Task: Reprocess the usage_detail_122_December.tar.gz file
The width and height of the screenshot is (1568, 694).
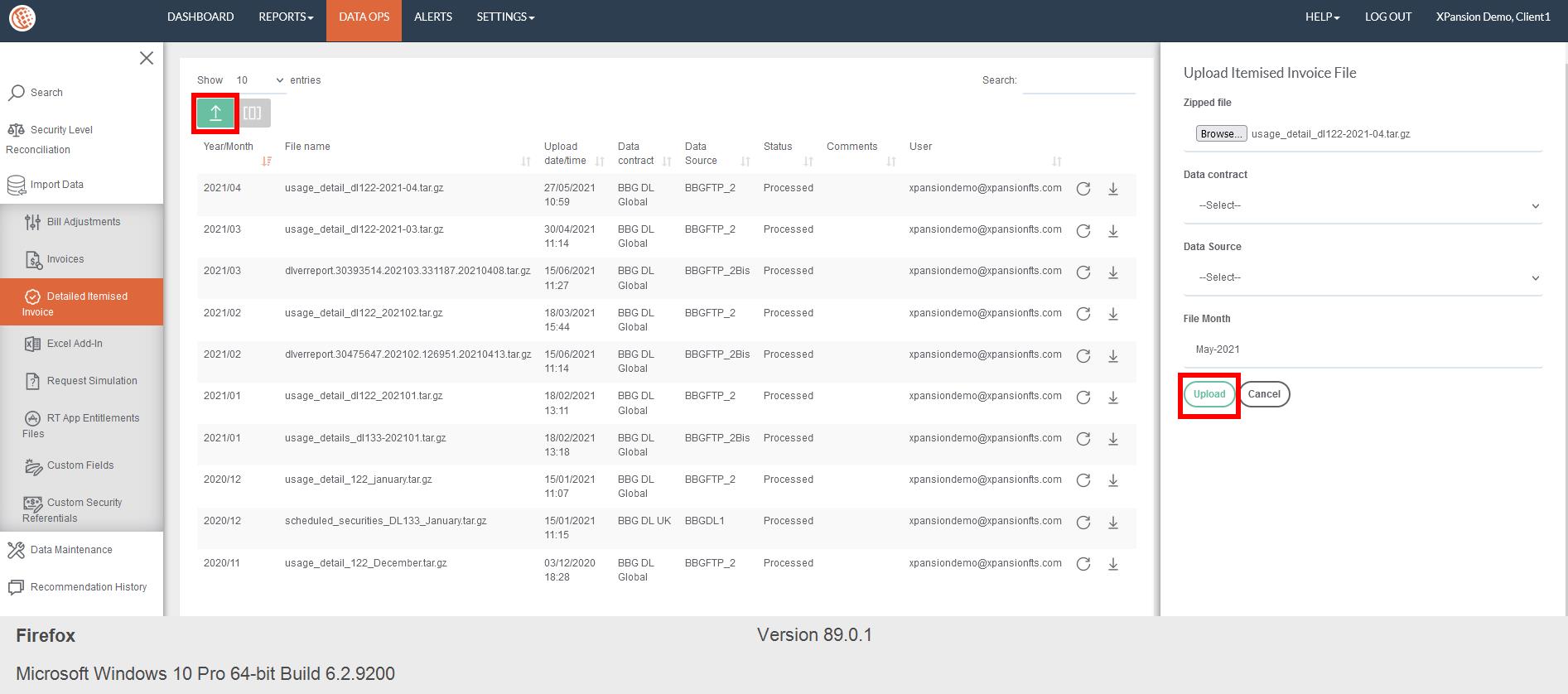Action: pyautogui.click(x=1083, y=564)
